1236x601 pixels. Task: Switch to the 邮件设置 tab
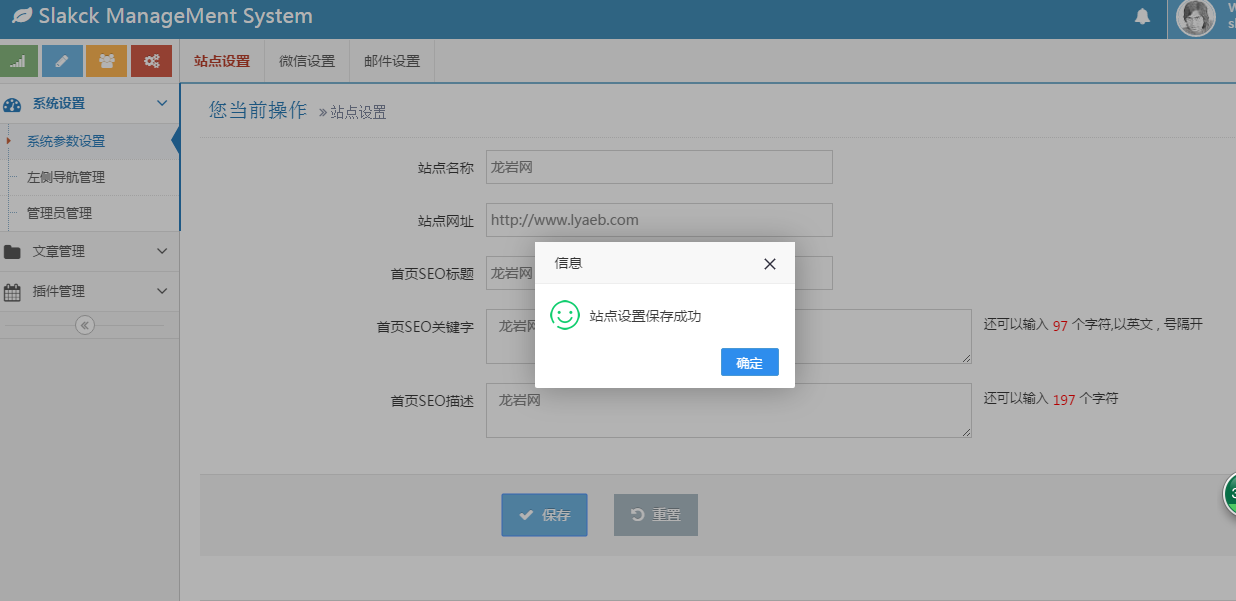pos(392,61)
